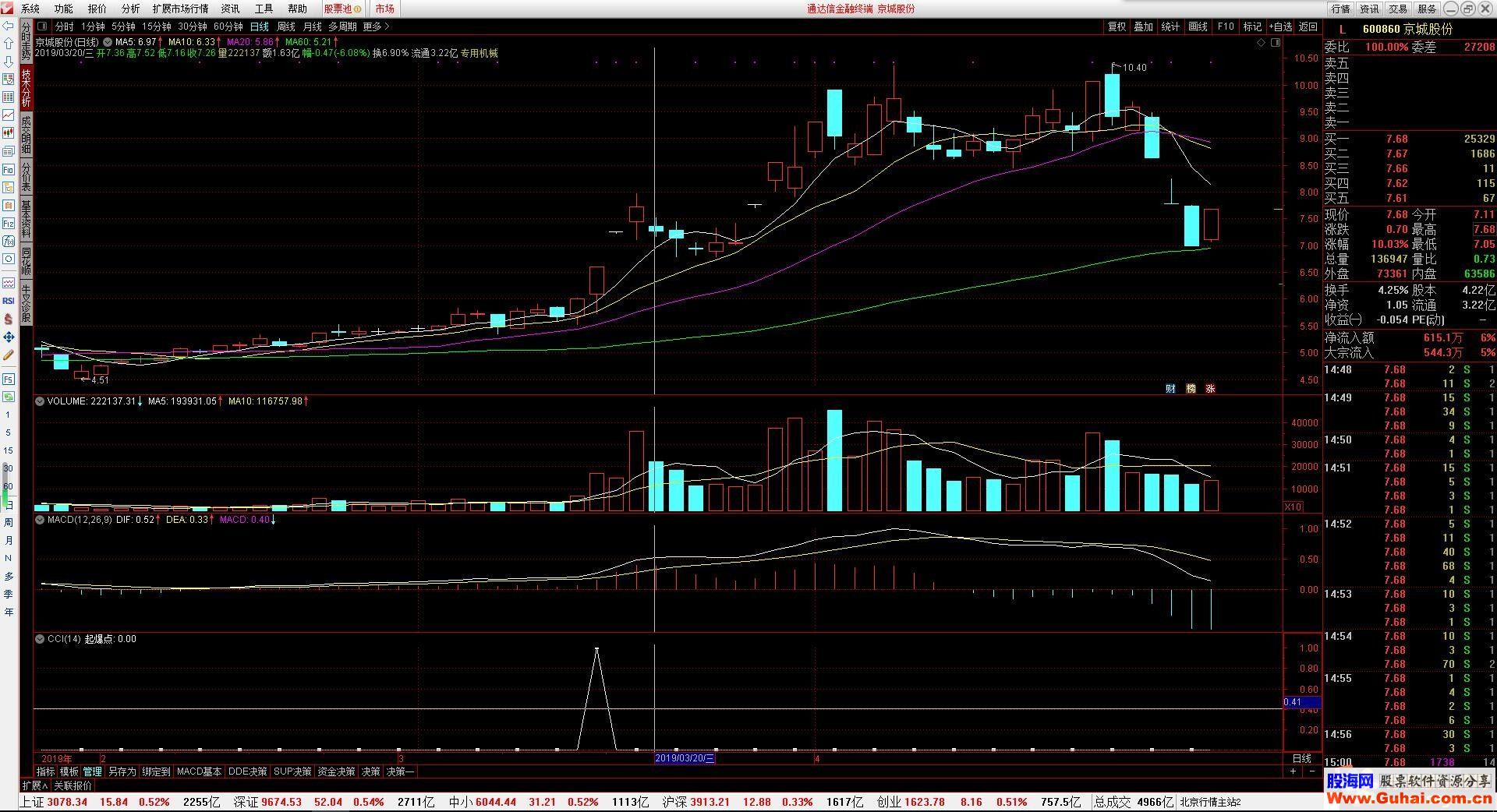Click the red dollar sign sidebar icon
This screenshot has width=1497, height=812.
coord(9,319)
